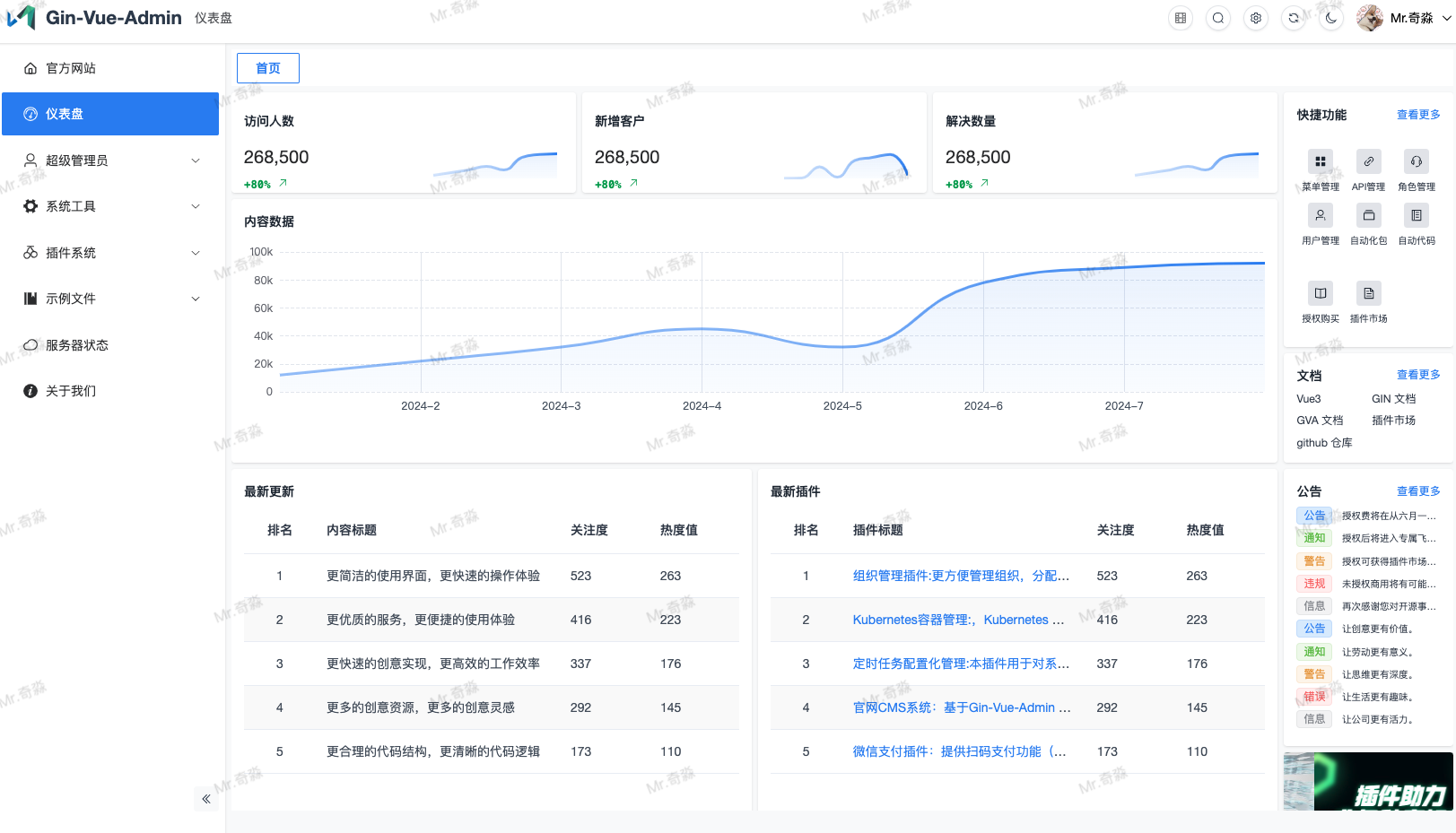Screen dimensions: 1456x833
Task: Click 查看更多 next to 公告
Action: 1417,490
